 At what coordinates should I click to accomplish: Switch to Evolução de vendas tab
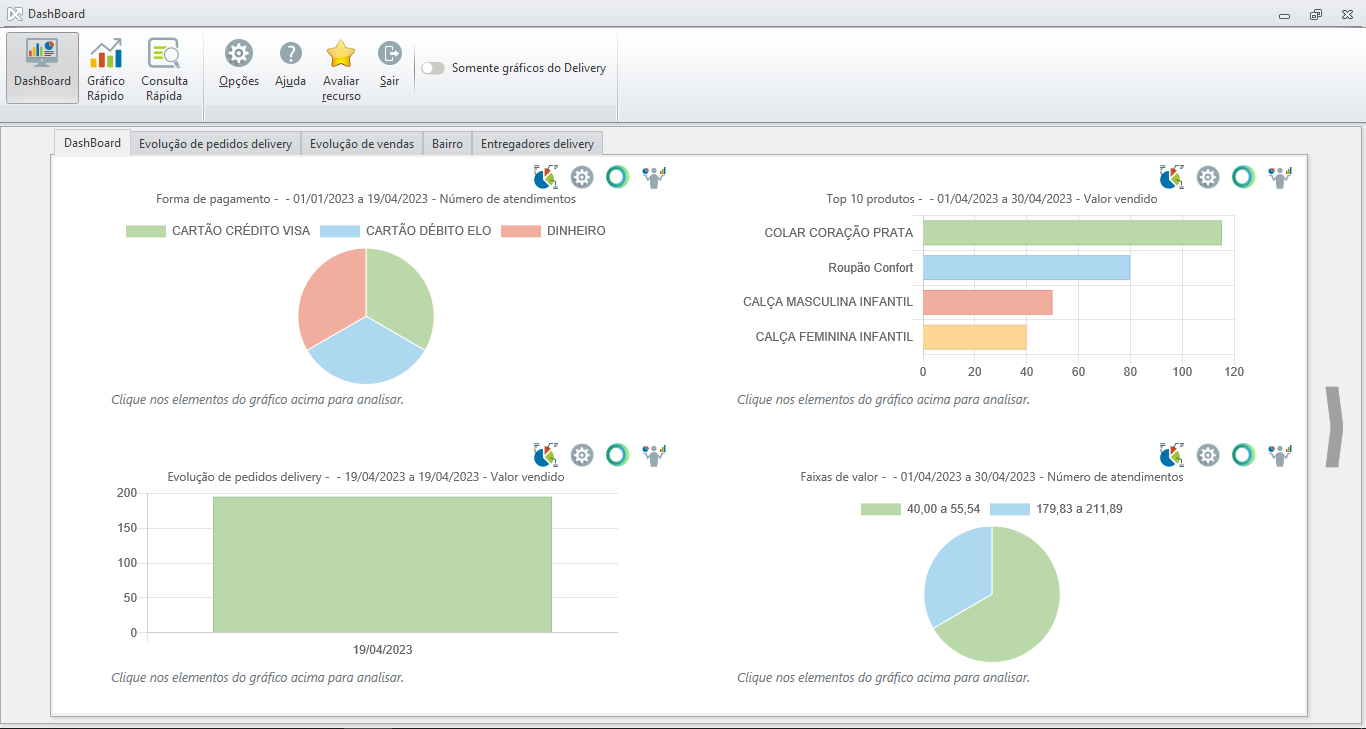pos(361,144)
